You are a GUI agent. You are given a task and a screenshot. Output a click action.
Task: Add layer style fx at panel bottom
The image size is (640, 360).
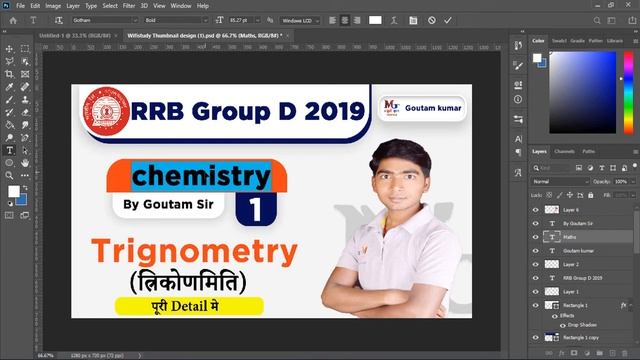click(x=562, y=353)
